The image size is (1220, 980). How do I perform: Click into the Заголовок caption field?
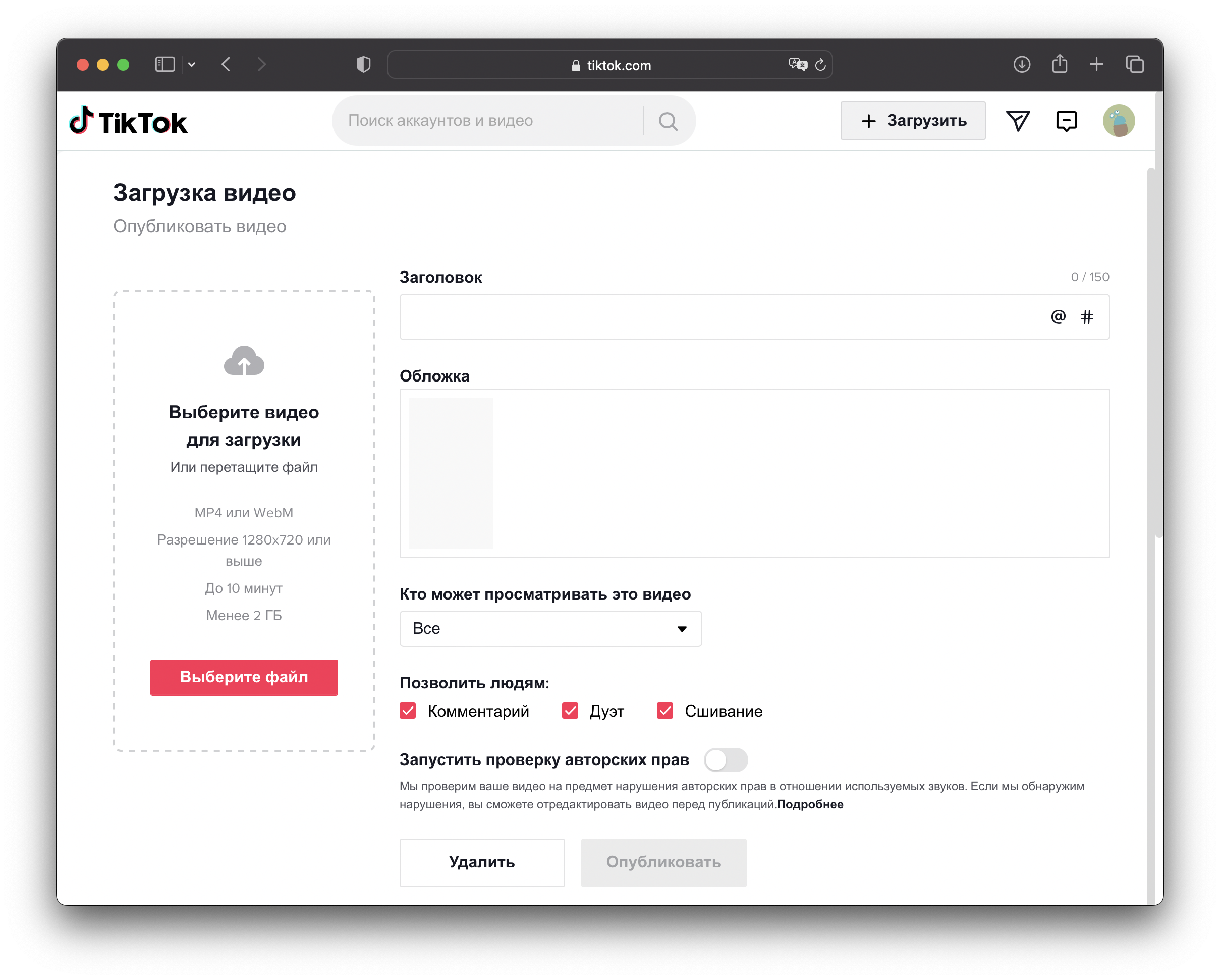point(718,317)
